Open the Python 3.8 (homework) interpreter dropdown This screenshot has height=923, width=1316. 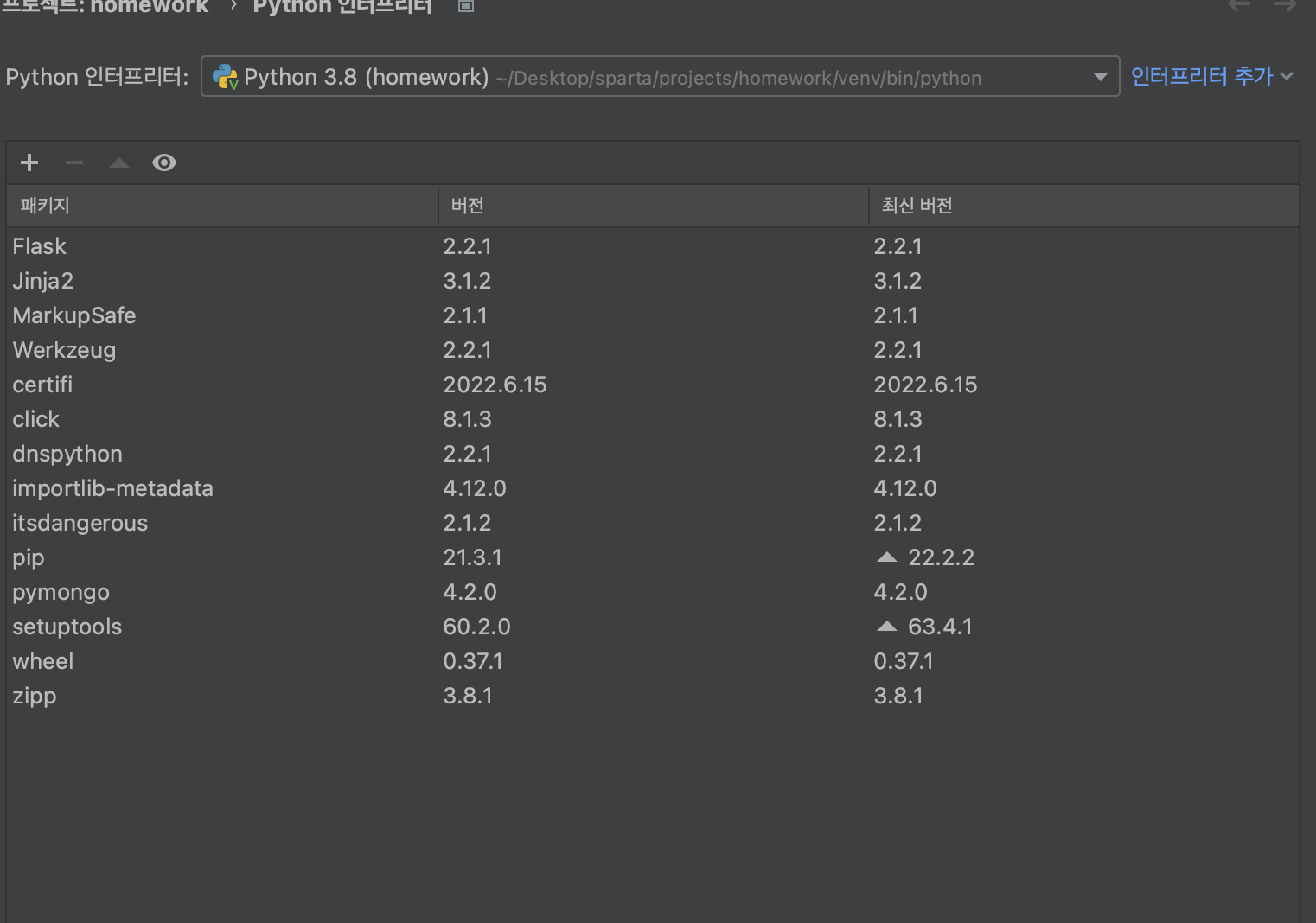click(x=661, y=77)
